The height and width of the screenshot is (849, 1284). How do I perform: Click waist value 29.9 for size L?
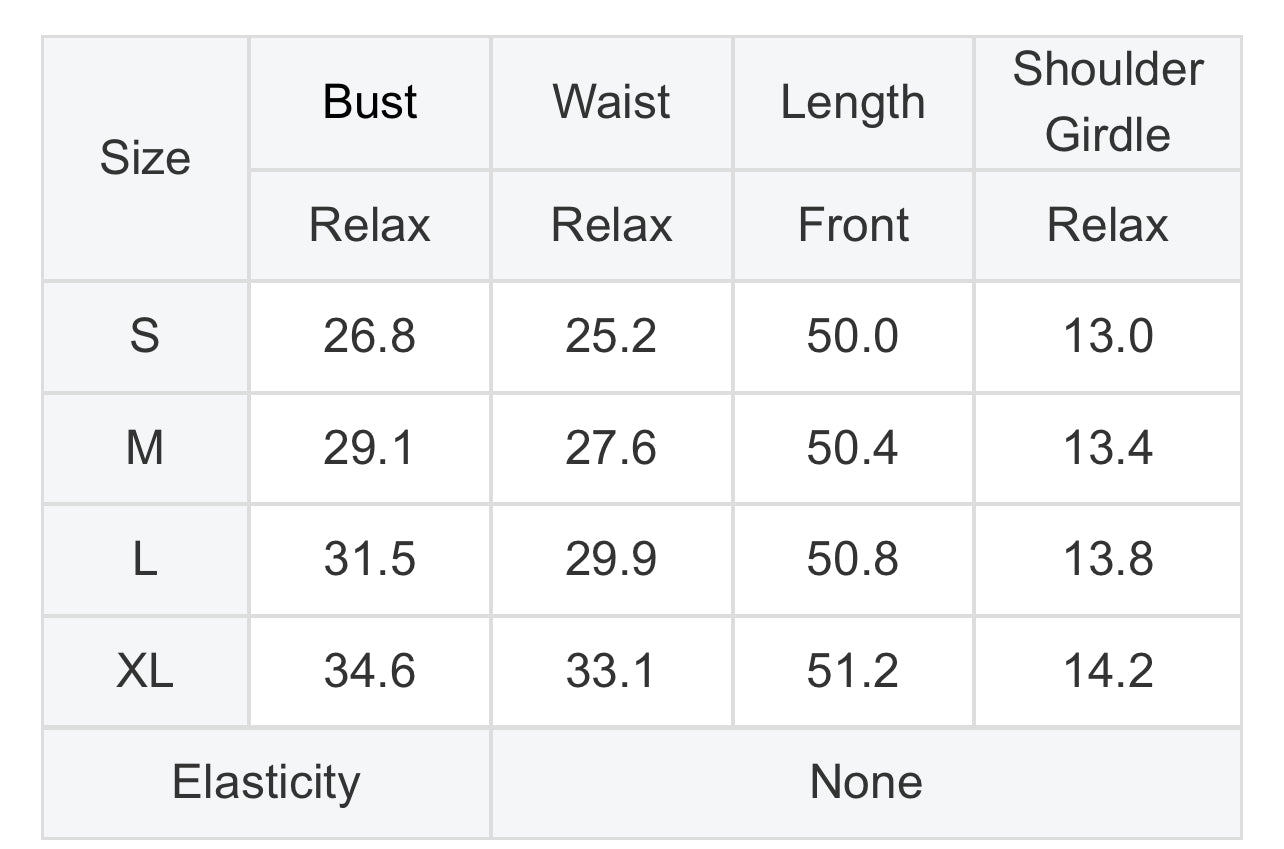(x=611, y=559)
